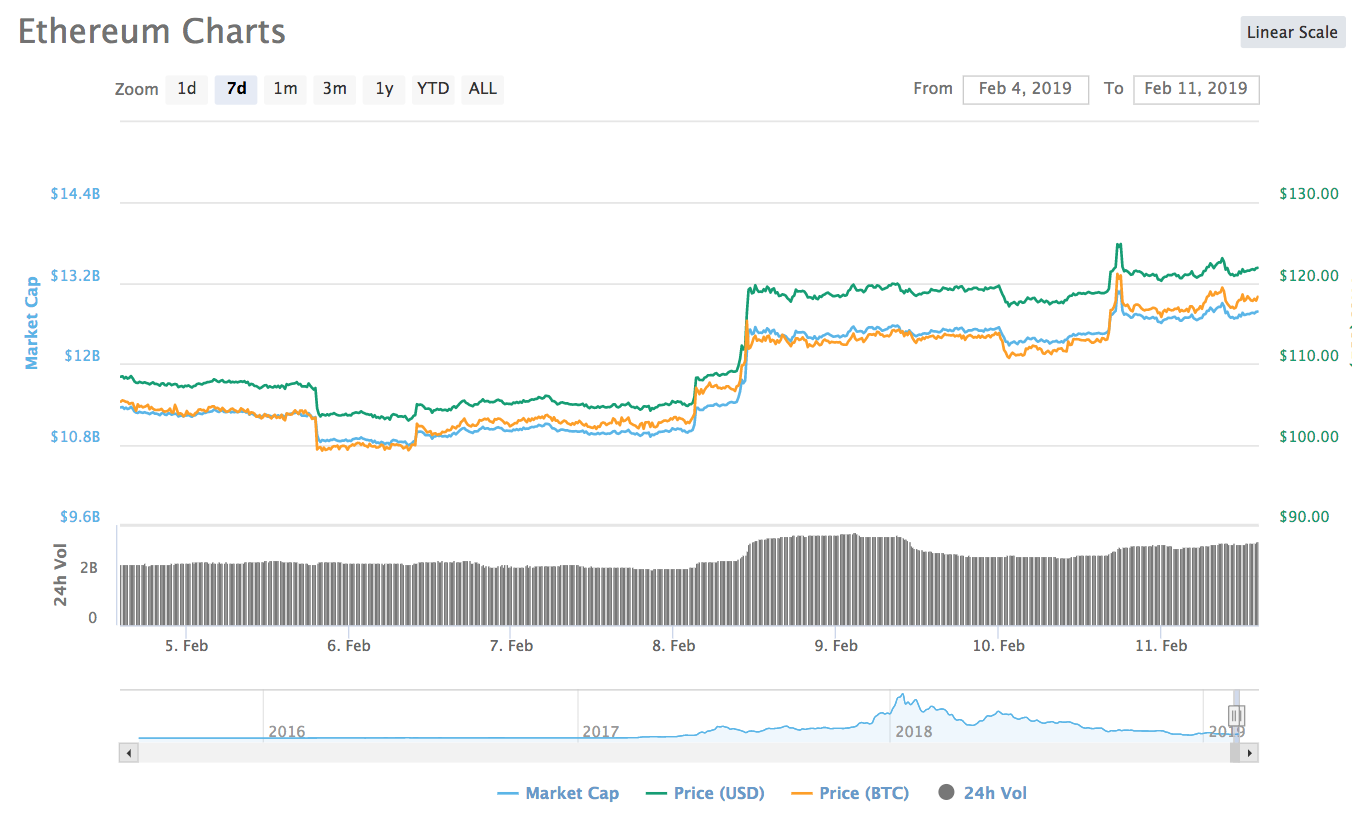Click the $130.00 price axis label
This screenshot has width=1352, height=824.
pos(1309,194)
